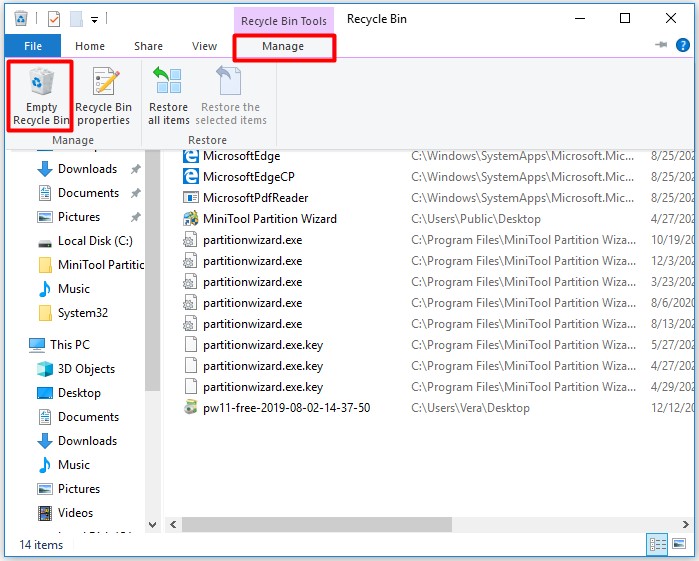Click the horizontal scrollbar right arrow
Screen dimensions: 699x561
685,524
